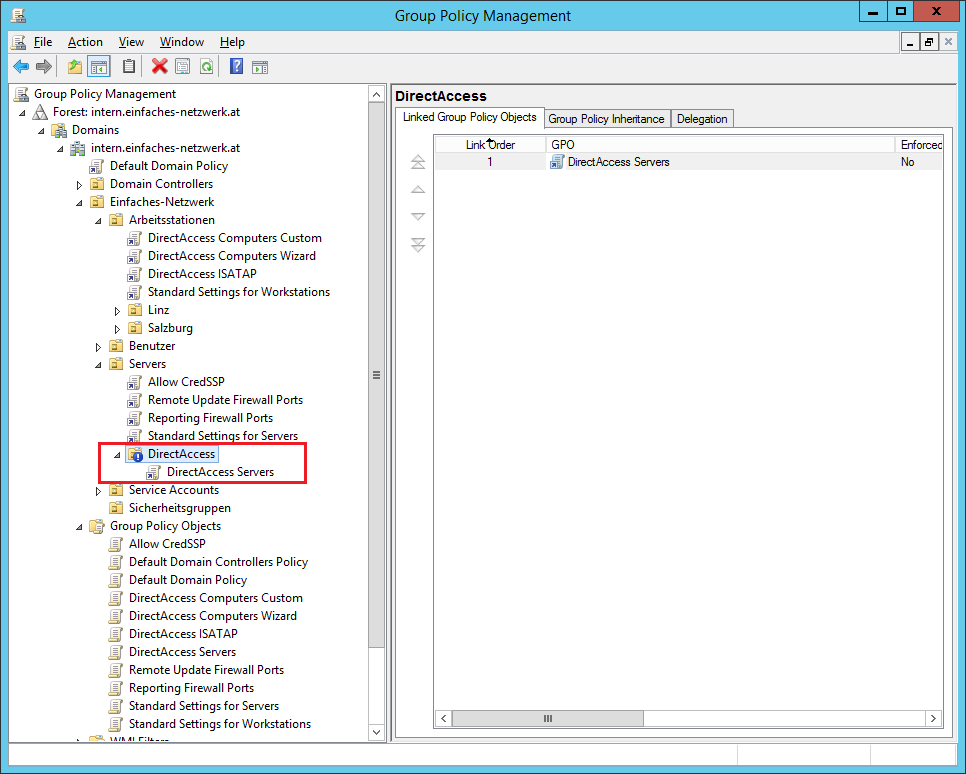This screenshot has width=966, height=774.
Task: Open Properties from the toolbar icon
Action: point(183,67)
